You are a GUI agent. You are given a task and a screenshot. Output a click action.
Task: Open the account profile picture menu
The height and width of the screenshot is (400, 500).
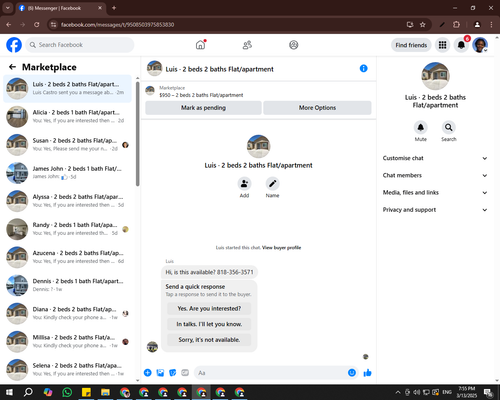tap(480, 45)
